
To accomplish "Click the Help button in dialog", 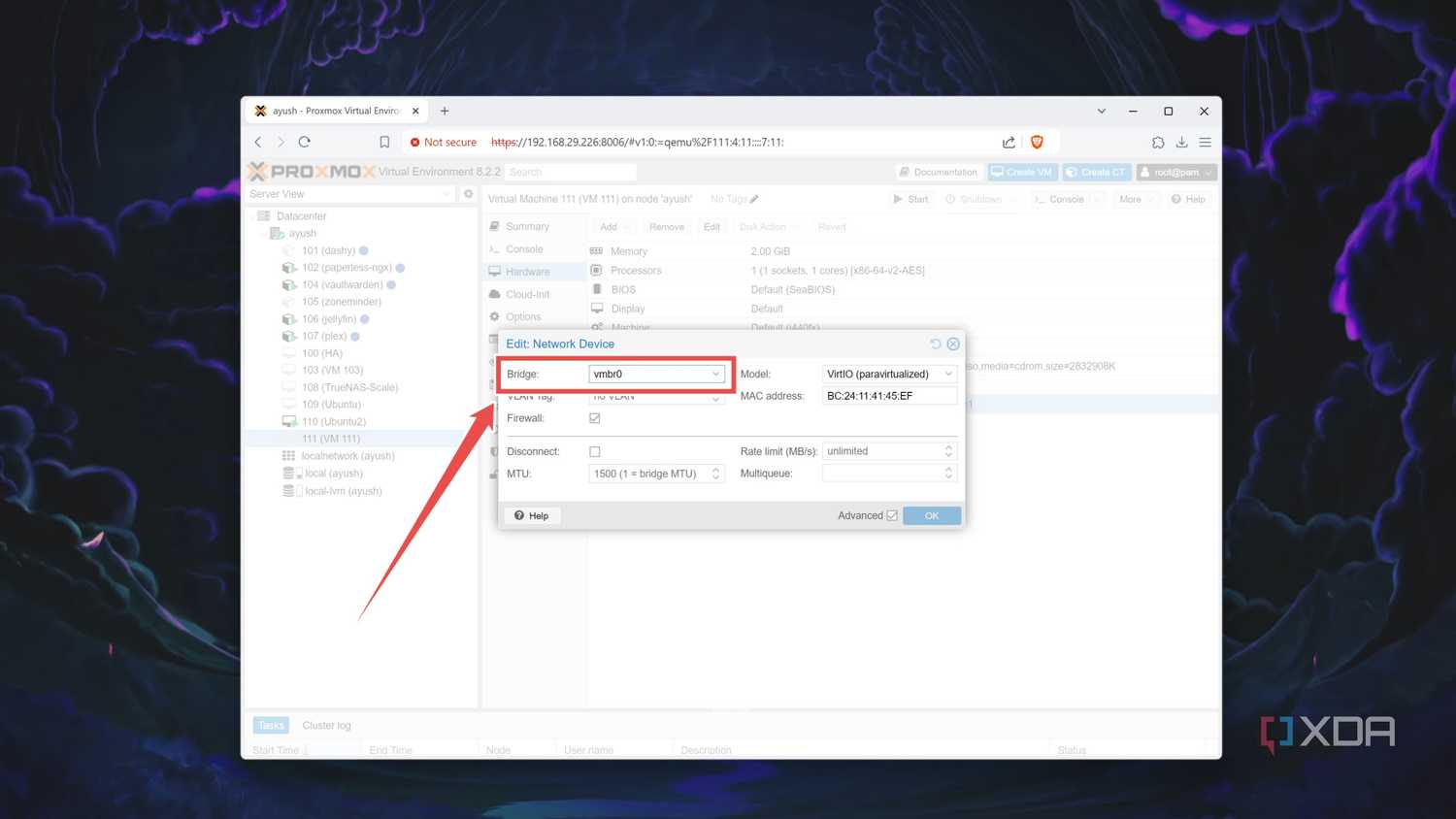I will tap(532, 515).
